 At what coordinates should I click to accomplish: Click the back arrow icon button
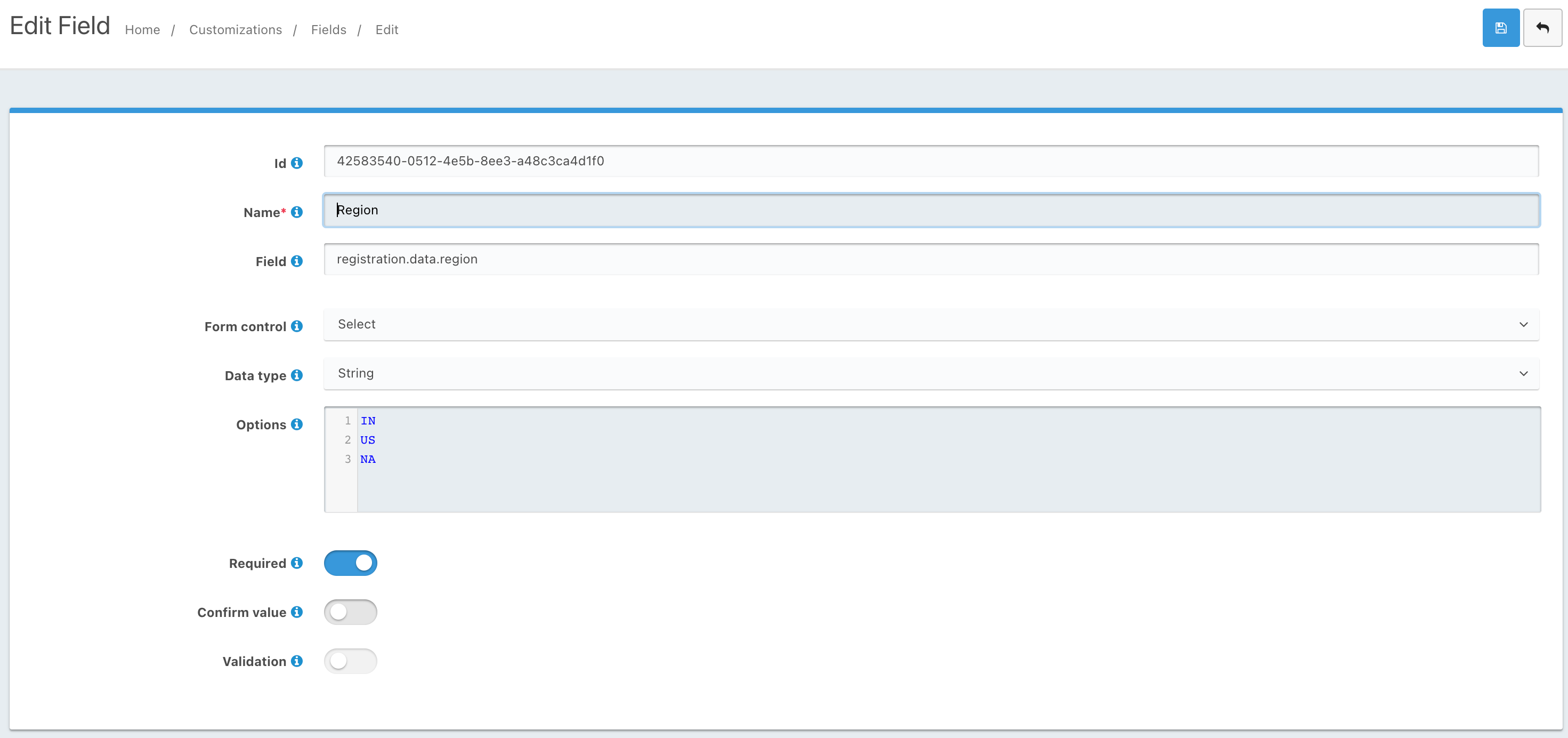tap(1542, 28)
